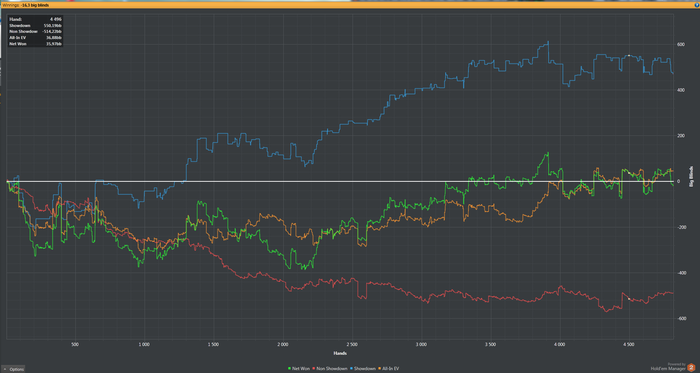Click the Hold'em Manager 2 logo
Image resolution: width=700 pixels, height=373 pixels.
(691, 368)
